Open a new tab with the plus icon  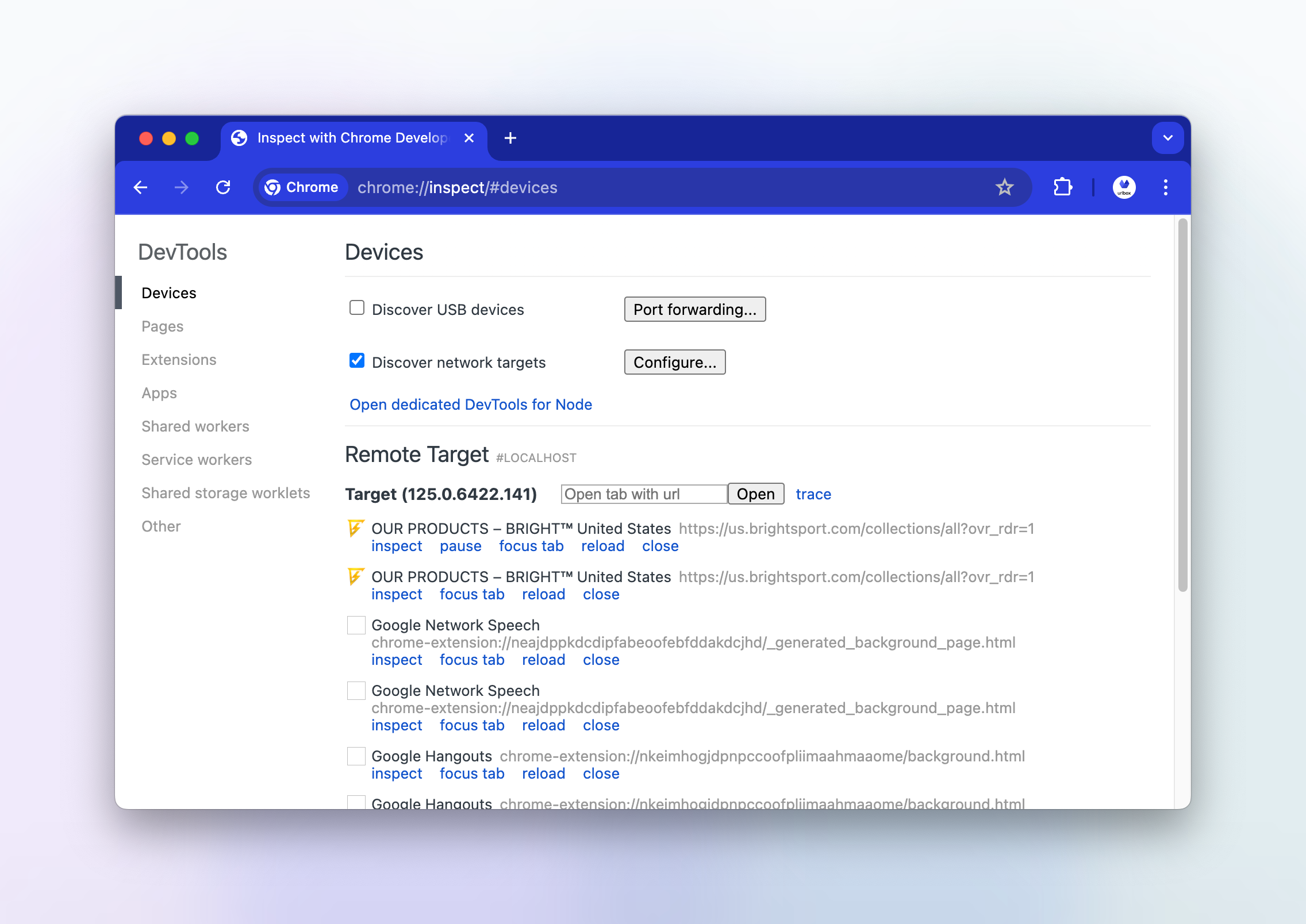[x=510, y=138]
